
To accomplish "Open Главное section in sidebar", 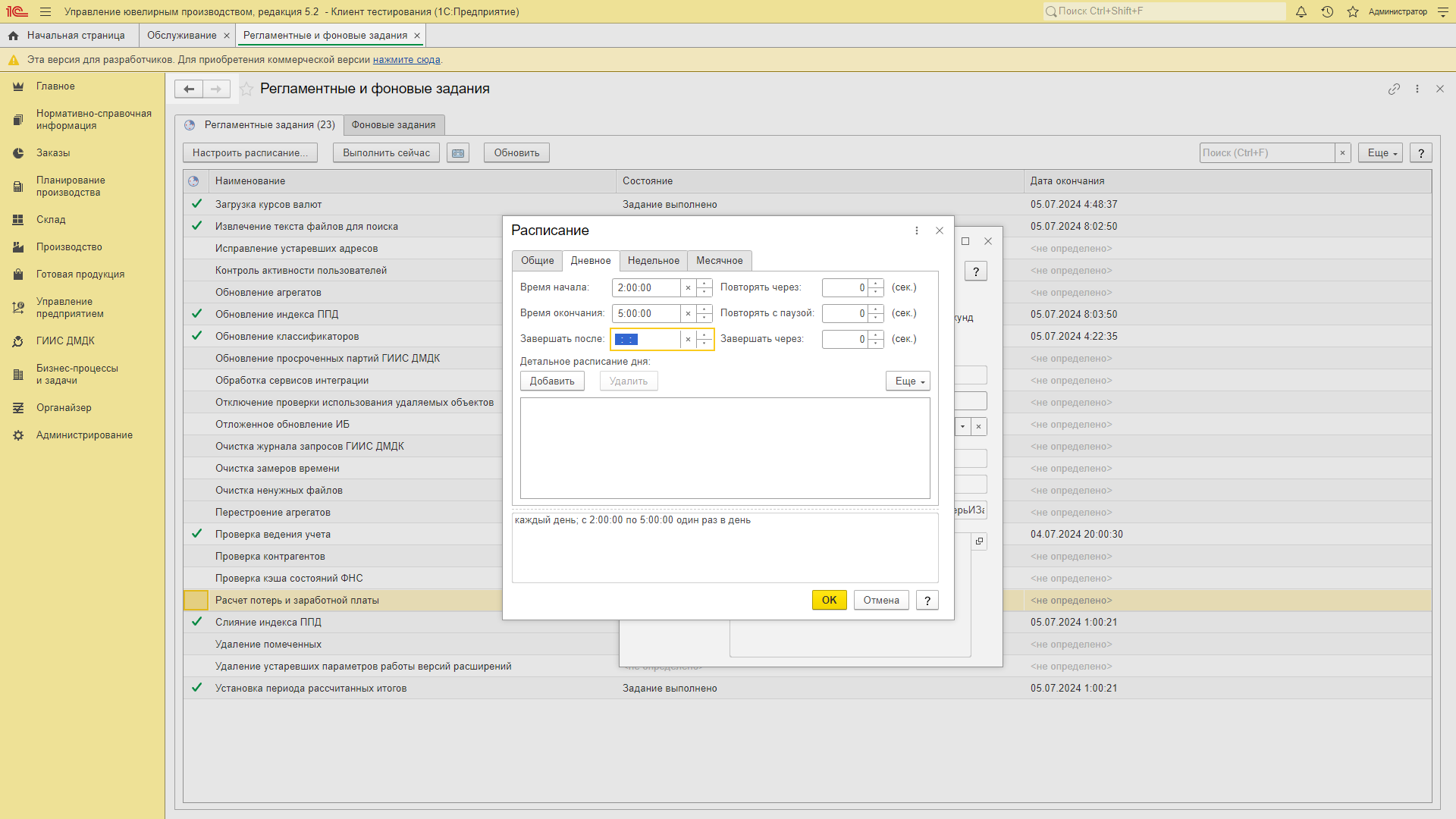I will click(82, 86).
